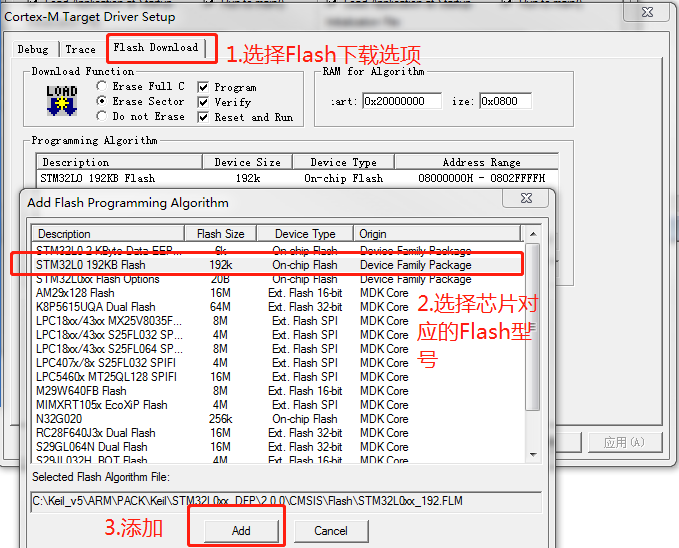679x548 pixels.
Task: Close the Add Flash Programming Algorithm dialog
Action: [526, 198]
